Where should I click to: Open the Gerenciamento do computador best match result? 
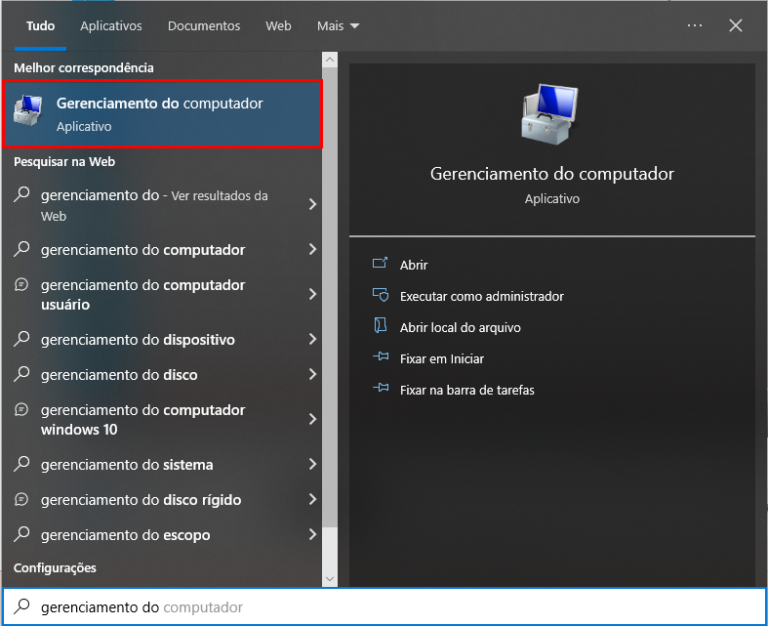tap(162, 114)
